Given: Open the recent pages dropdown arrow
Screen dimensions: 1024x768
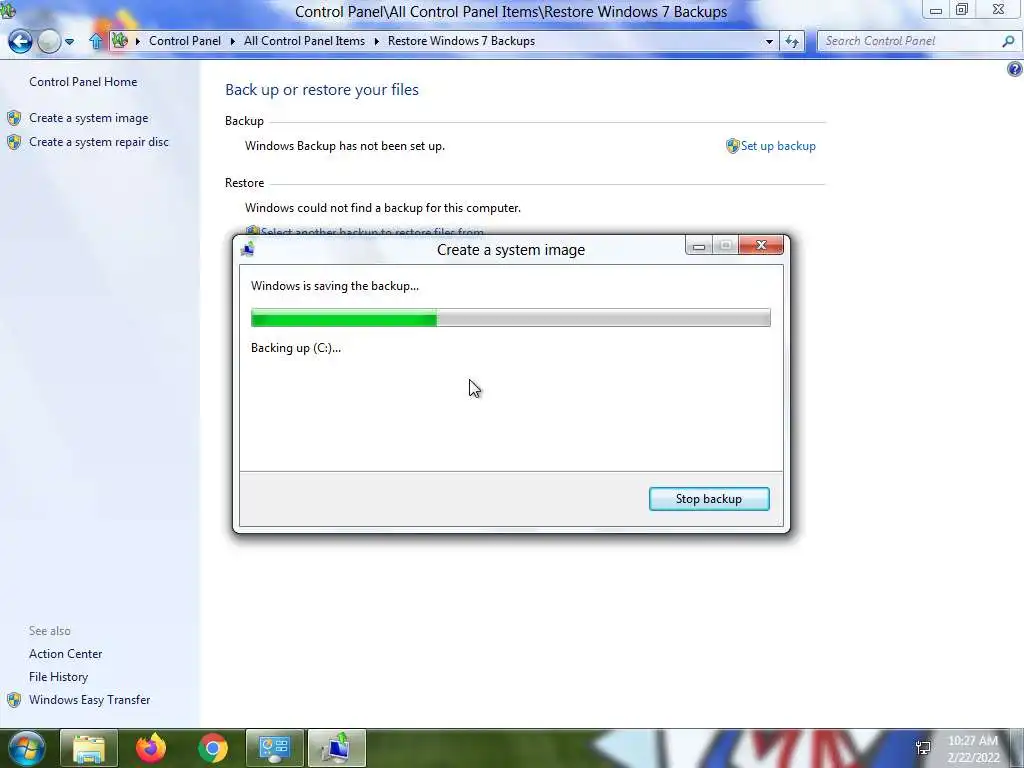Looking at the screenshot, I should pos(69,42).
